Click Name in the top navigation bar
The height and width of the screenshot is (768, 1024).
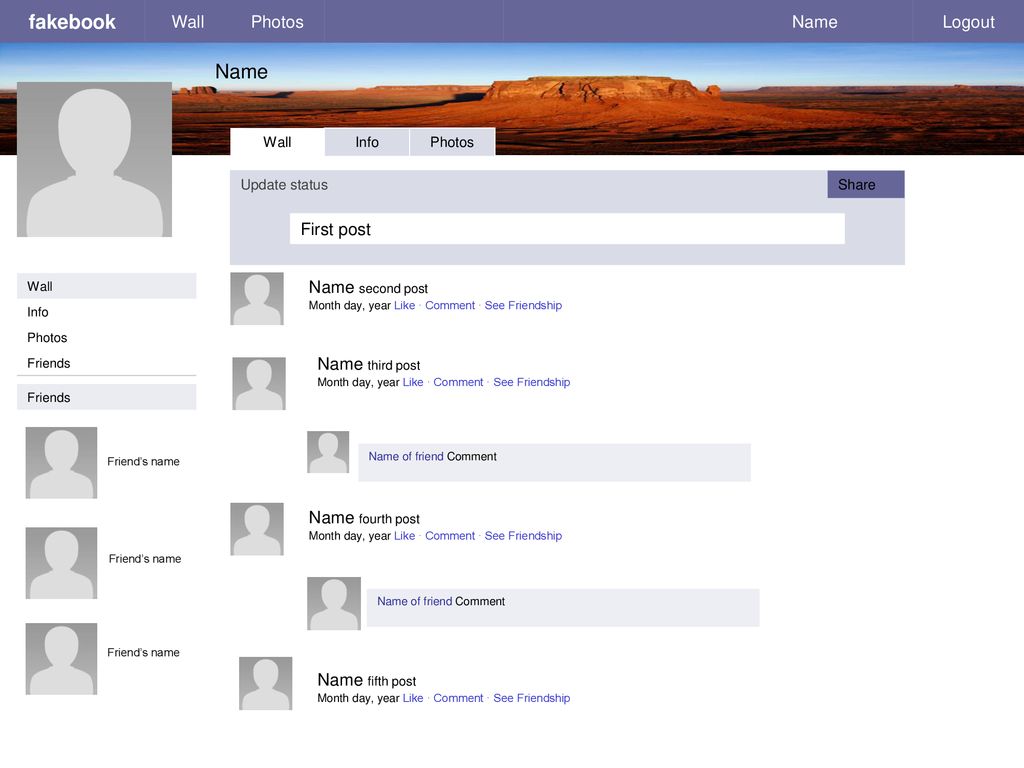814,22
